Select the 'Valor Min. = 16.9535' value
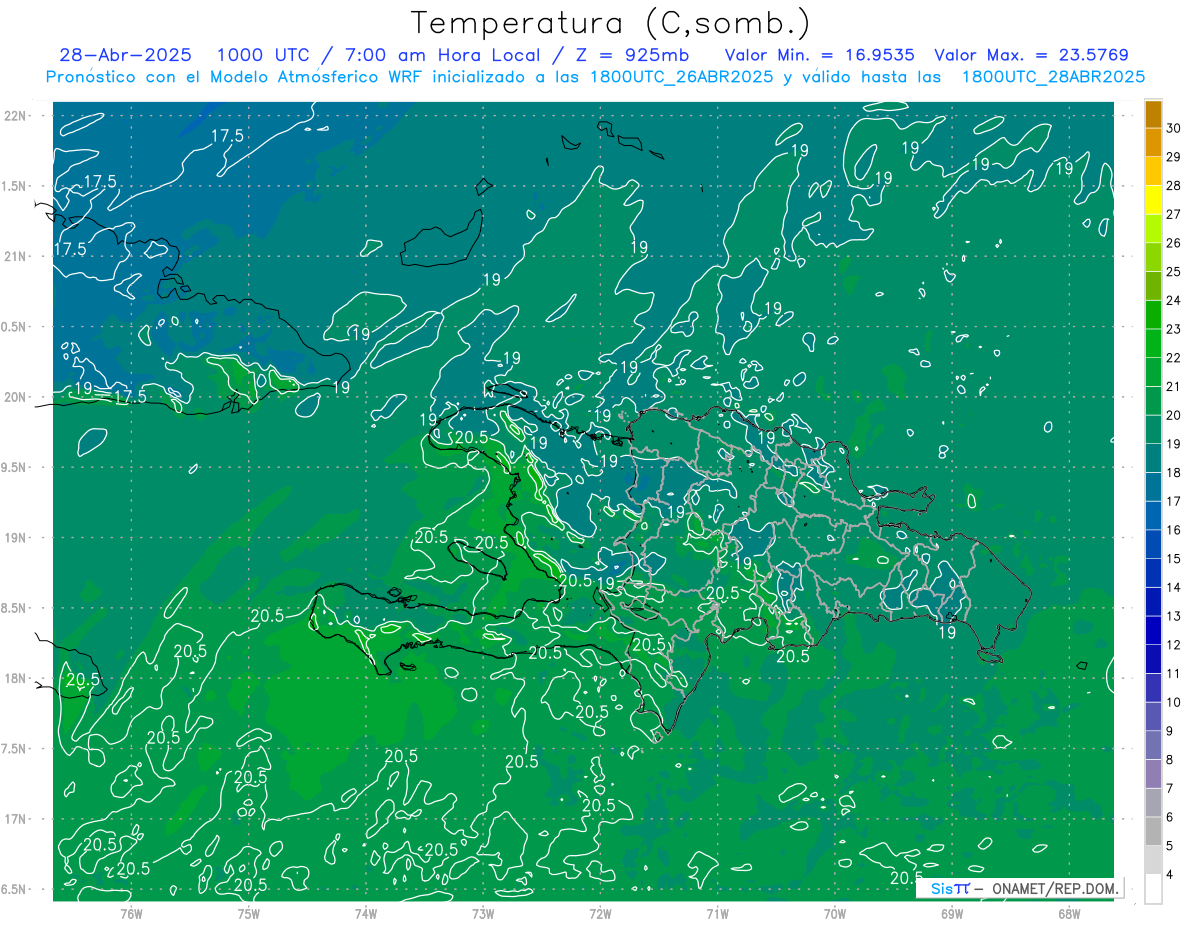Image resolution: width=1200 pixels, height=927 pixels. [x=819, y=55]
